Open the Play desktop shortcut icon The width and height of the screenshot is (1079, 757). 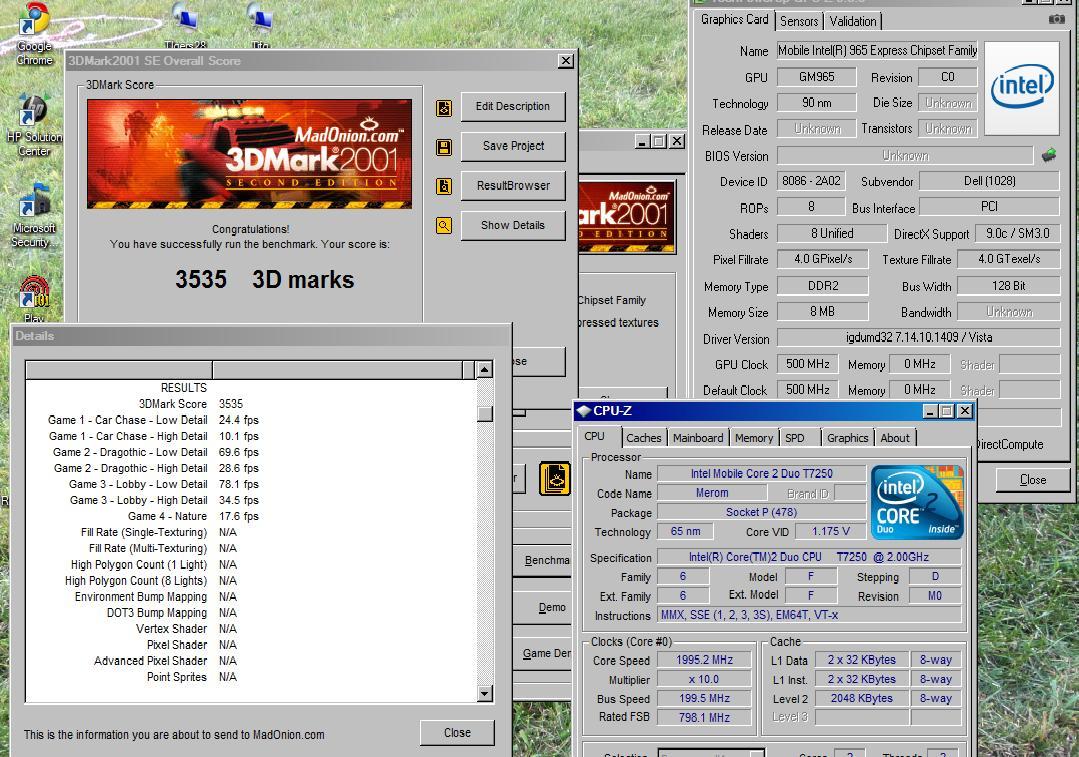tap(34, 299)
